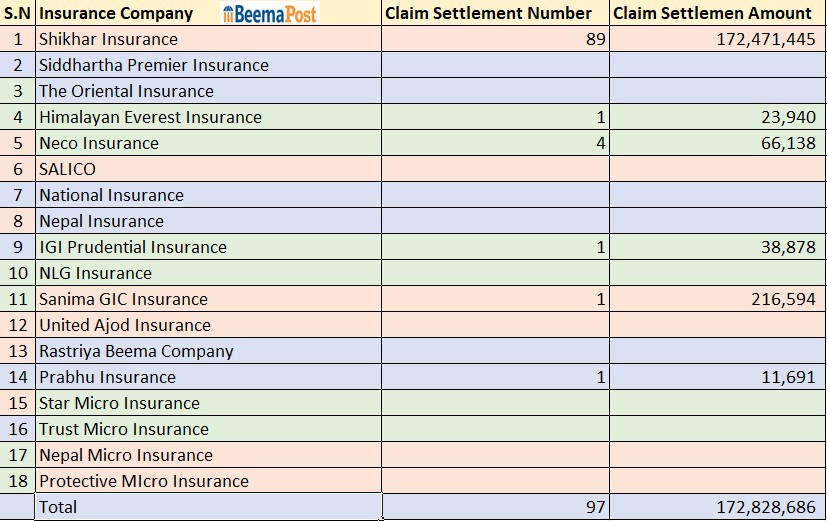Click the 216,594 amount cell
Viewport: 827px width, 521px height.
click(782, 299)
